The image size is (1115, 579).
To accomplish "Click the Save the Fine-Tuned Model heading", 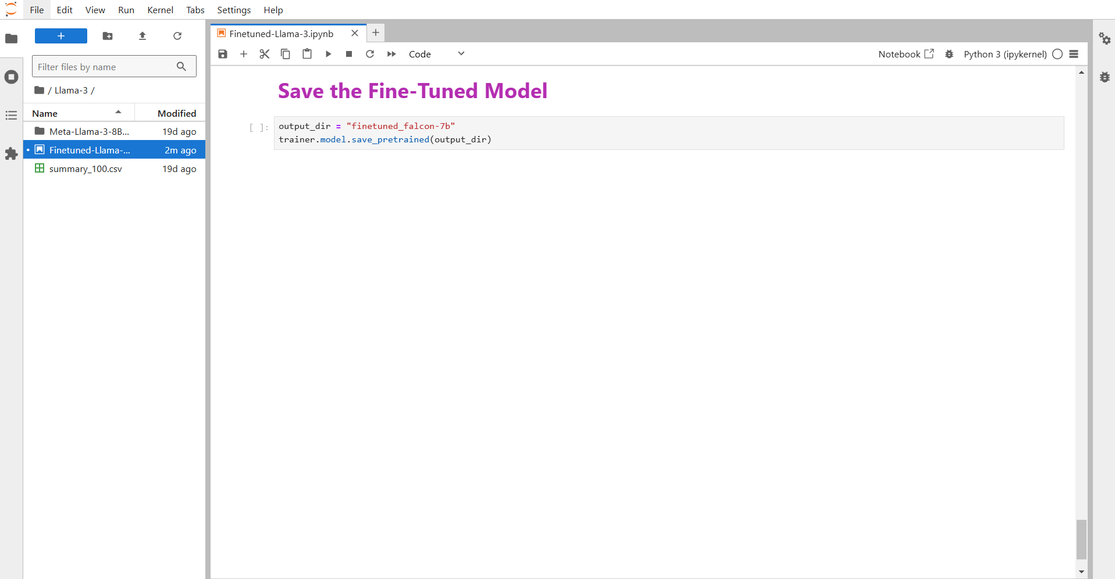I will coord(412,91).
